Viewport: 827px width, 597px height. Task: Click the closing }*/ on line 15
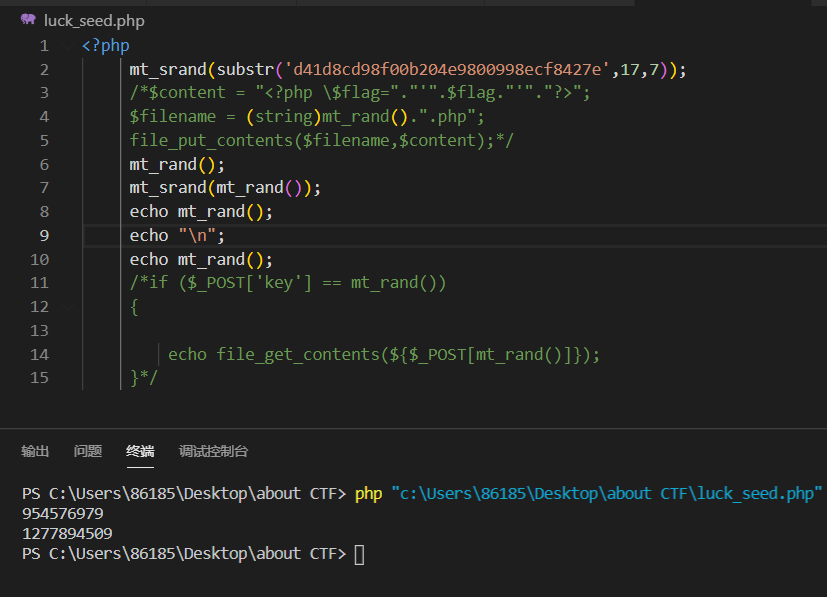click(144, 378)
